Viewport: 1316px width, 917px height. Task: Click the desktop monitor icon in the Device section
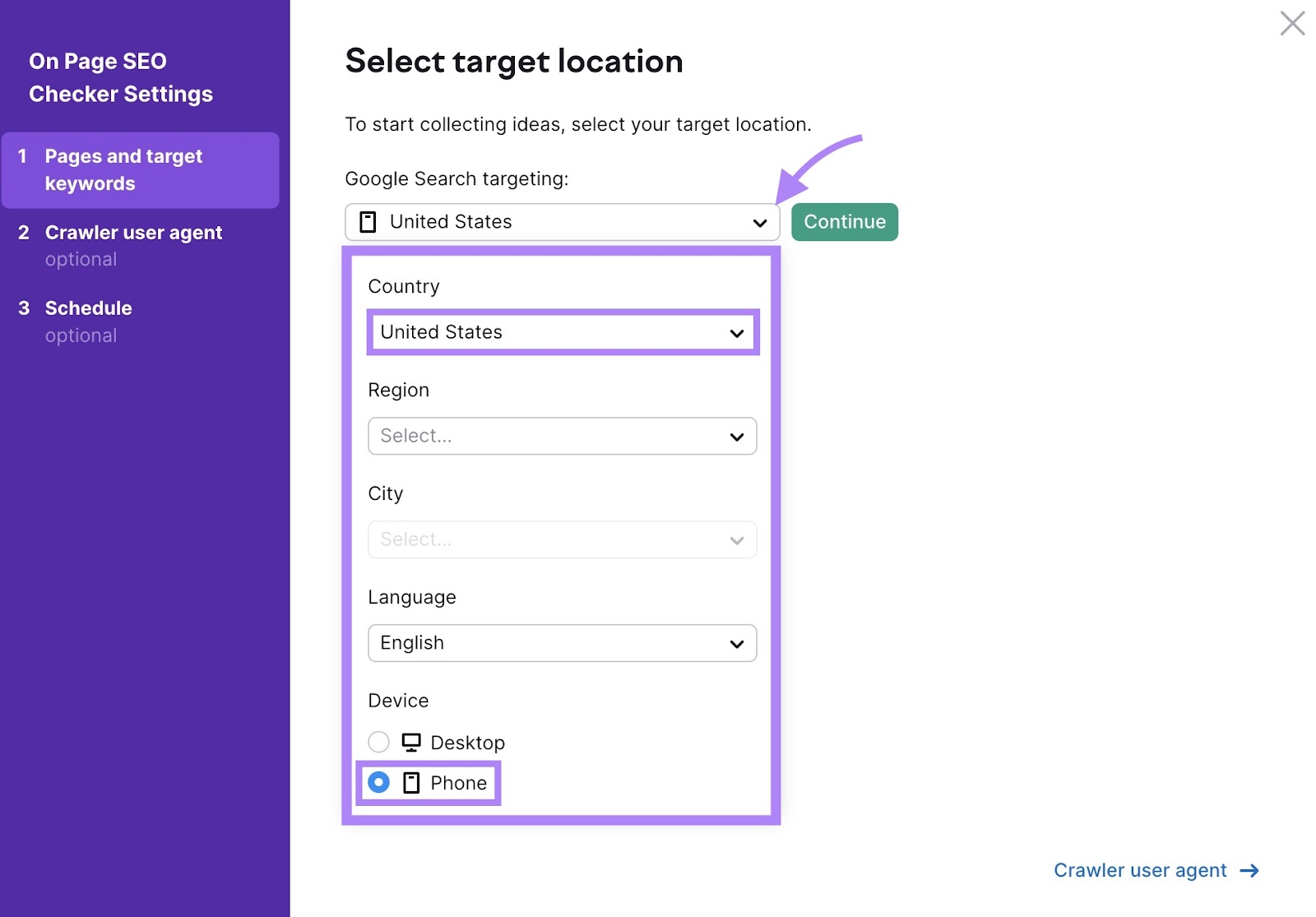coord(411,742)
